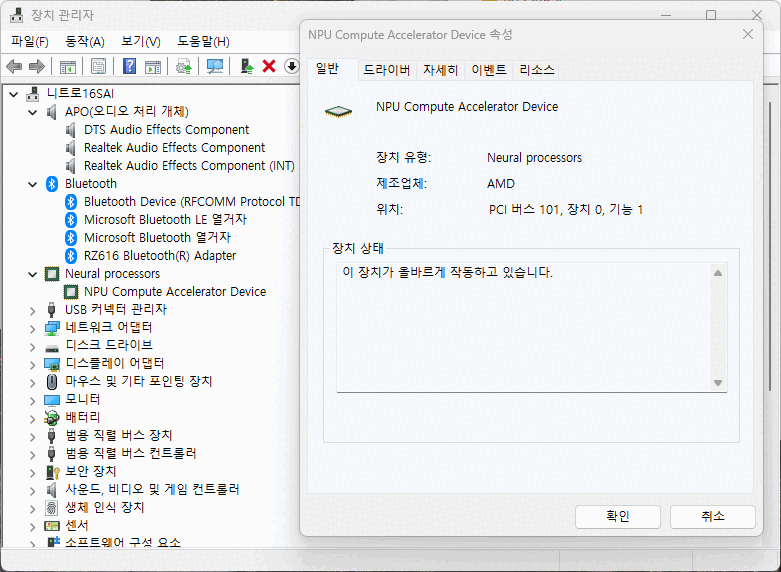Screen dimensions: 781x572
Task: Click the device status scrollbar up arrow
Action: (718, 273)
